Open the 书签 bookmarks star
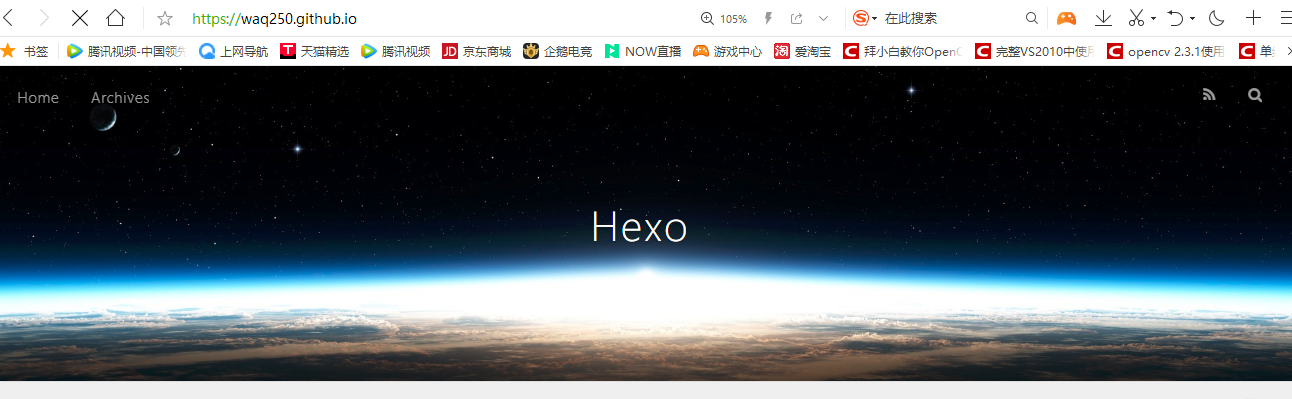 coord(24,51)
